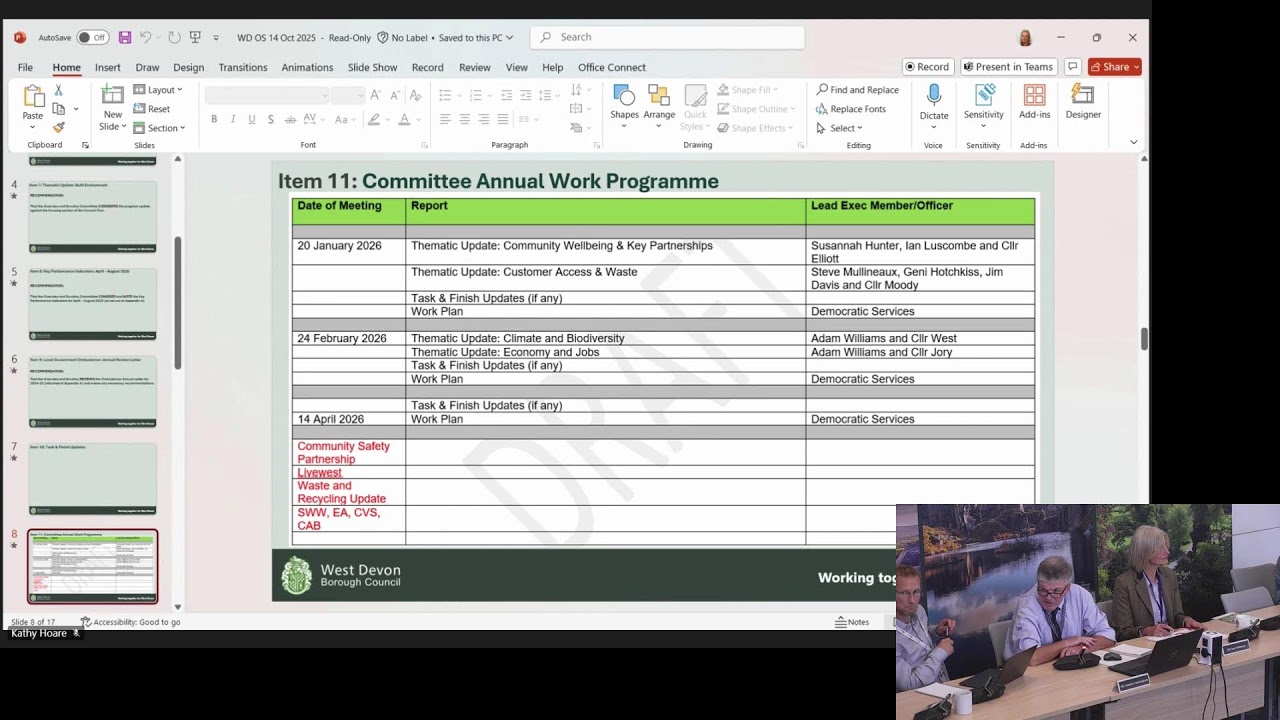Open the Slide Show tab

tap(372, 67)
